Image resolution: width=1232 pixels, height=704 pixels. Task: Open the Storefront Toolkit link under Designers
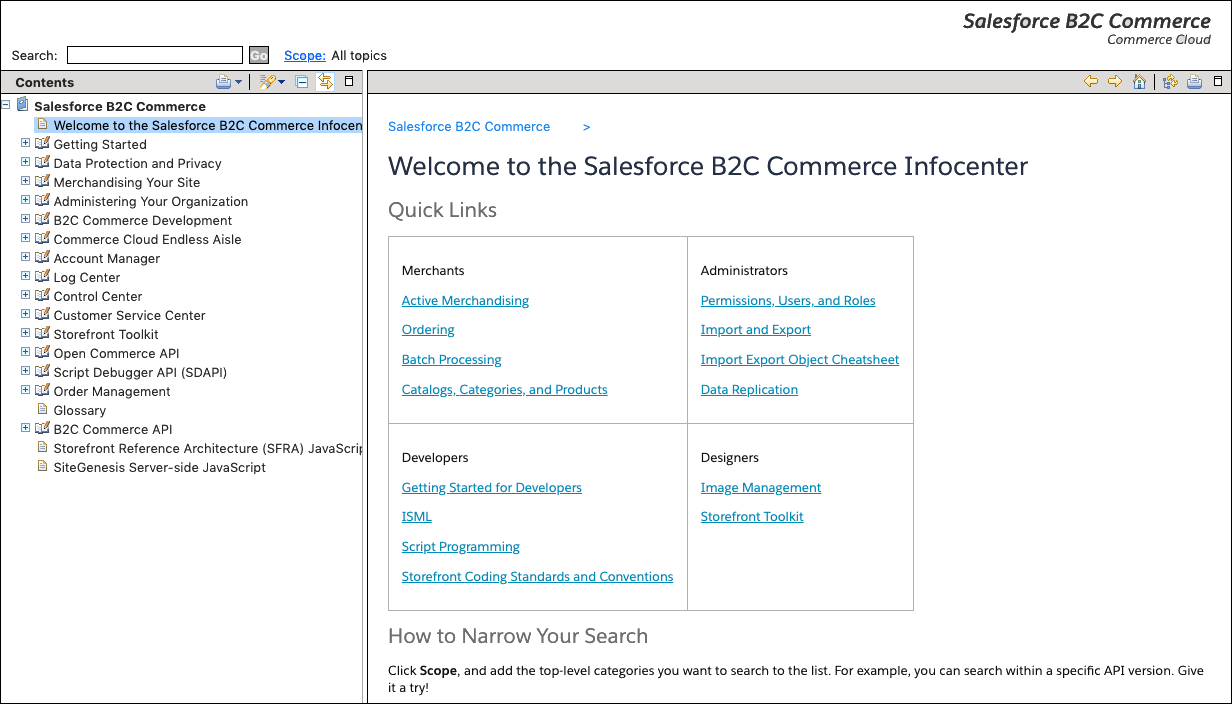[752, 517]
